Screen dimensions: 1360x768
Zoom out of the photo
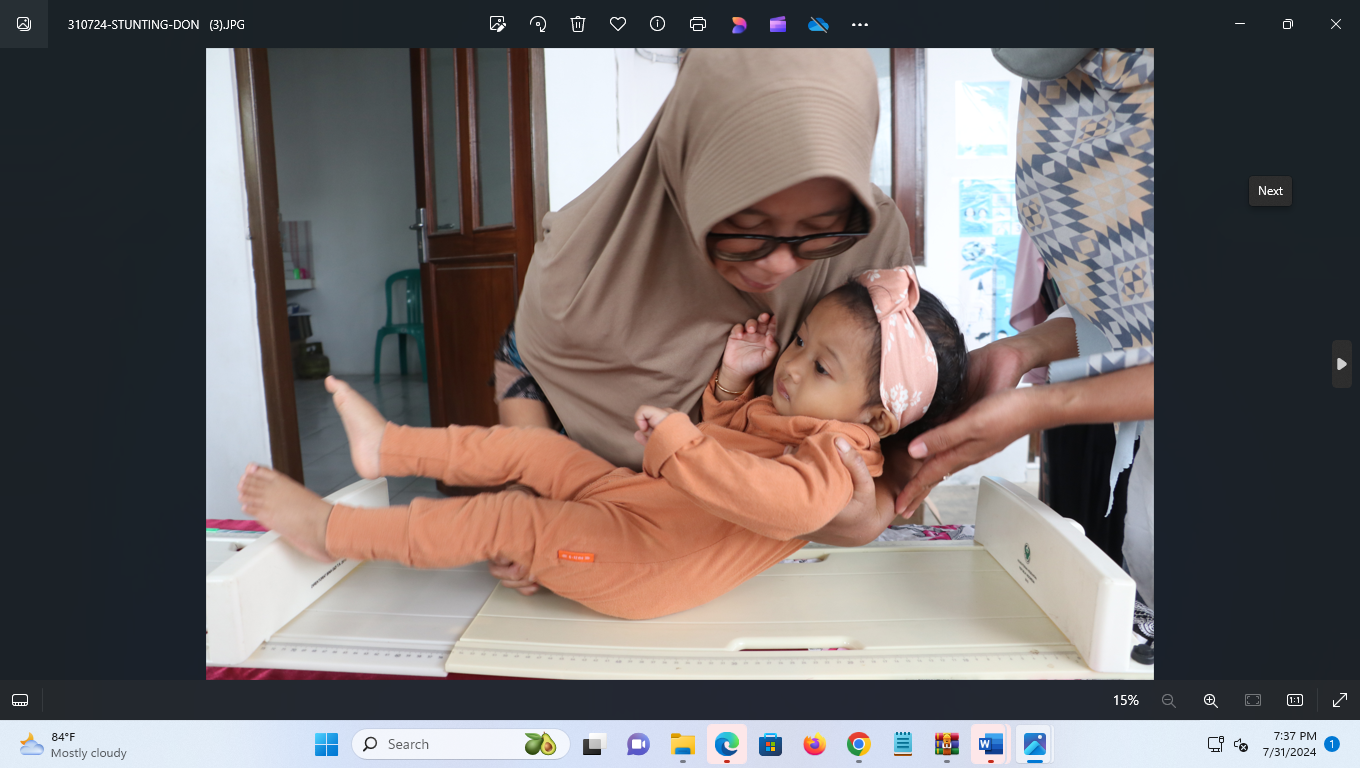coord(1168,700)
